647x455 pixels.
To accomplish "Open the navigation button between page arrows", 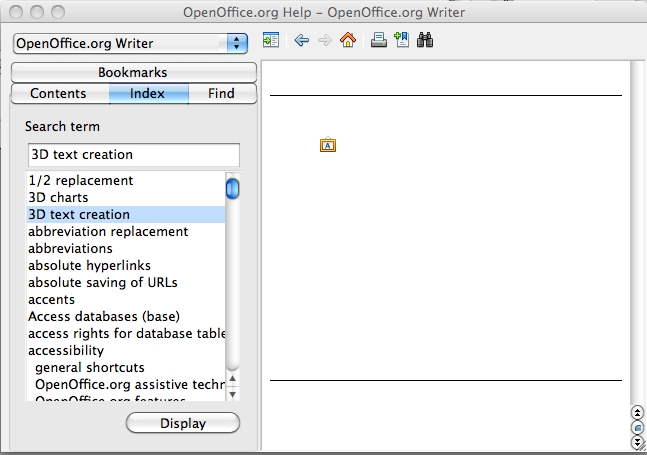I will [637, 426].
